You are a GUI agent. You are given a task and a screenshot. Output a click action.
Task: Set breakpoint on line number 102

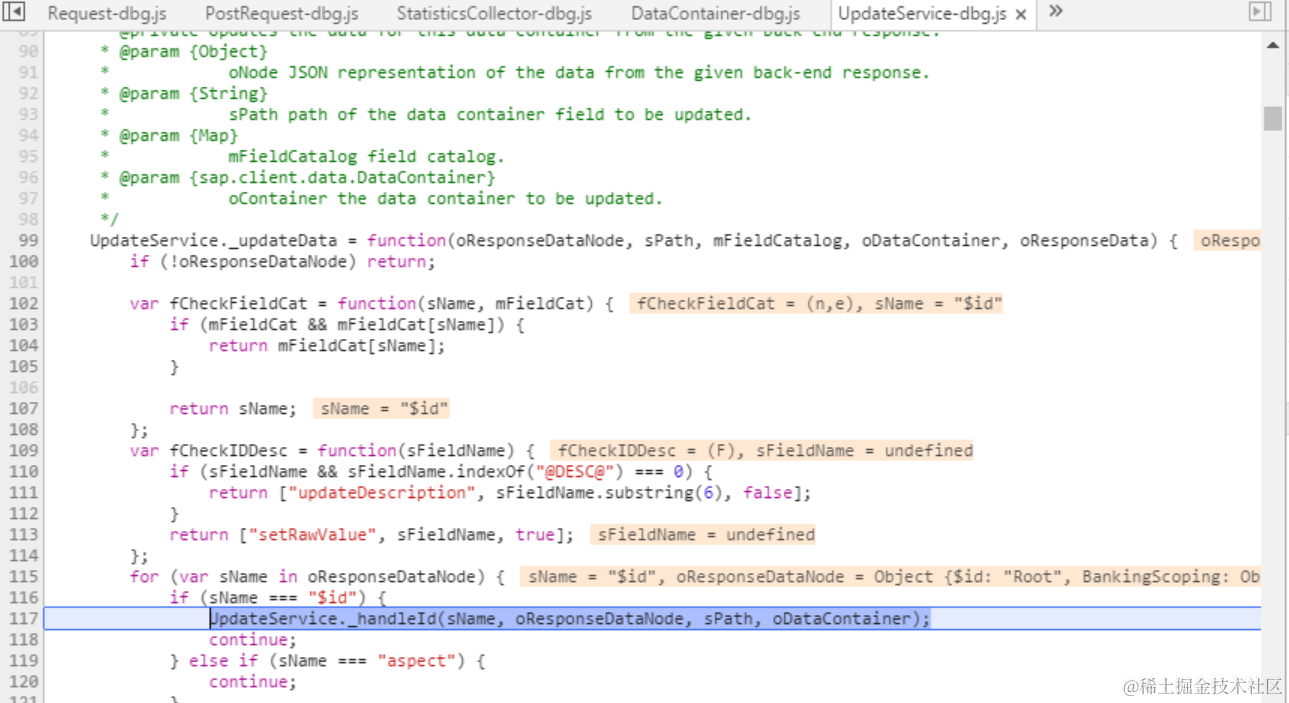[x=25, y=303]
